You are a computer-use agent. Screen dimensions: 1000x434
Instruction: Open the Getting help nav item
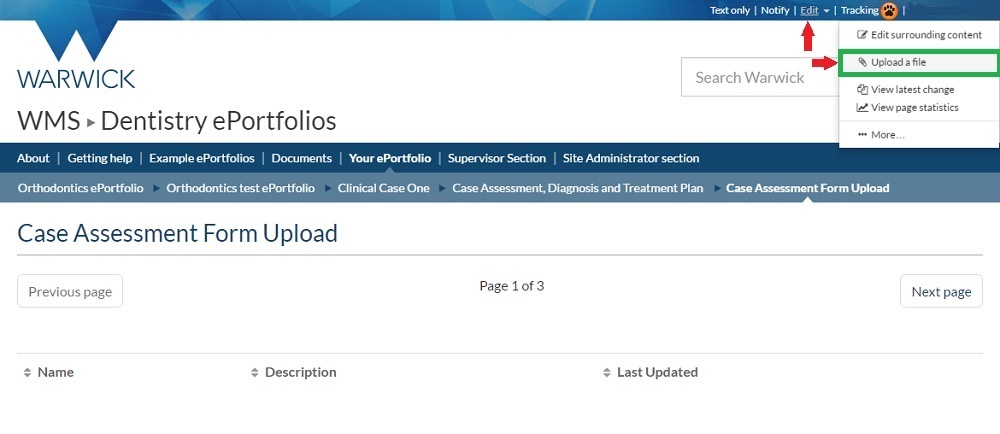100,158
